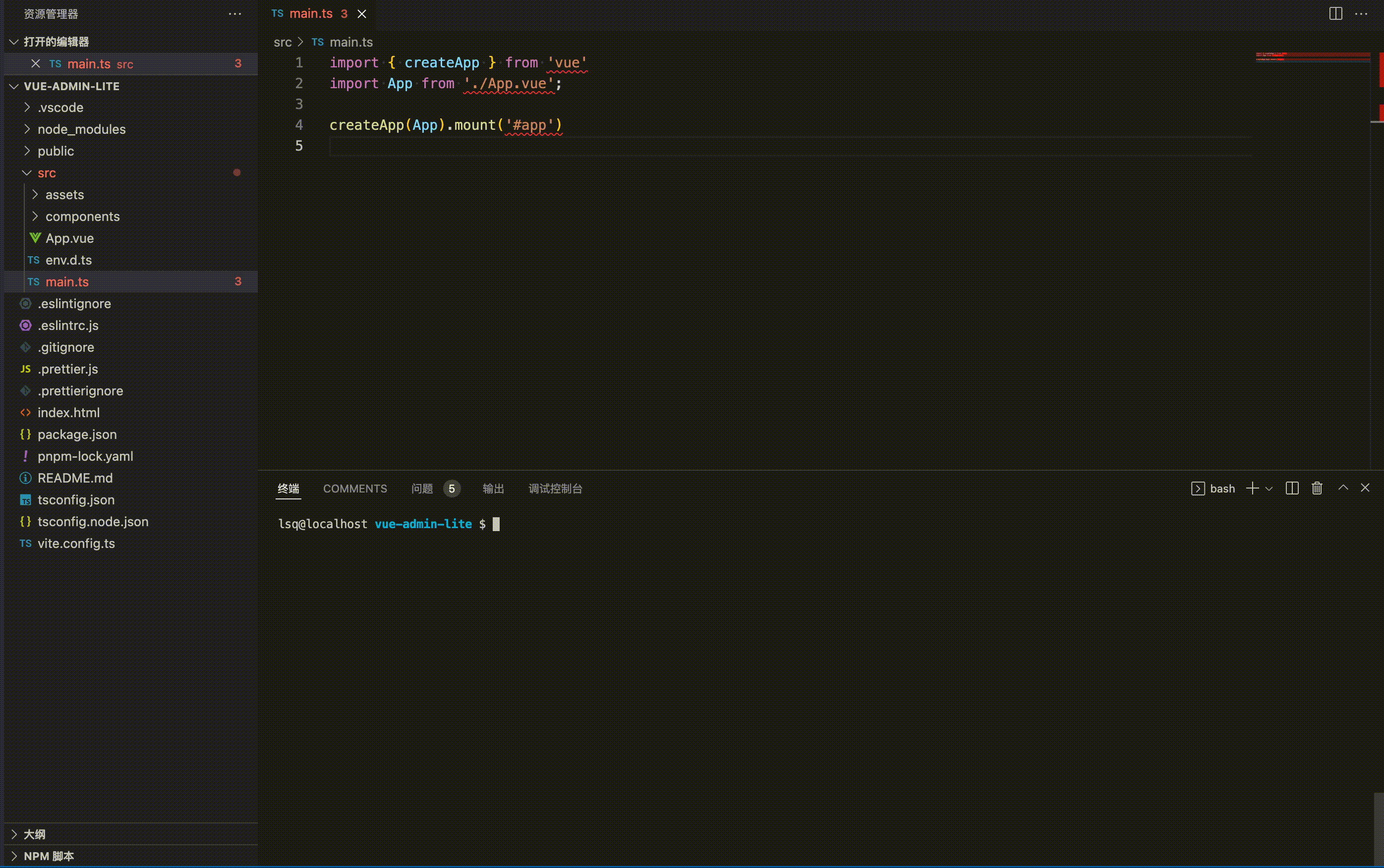Select the bash terminal indicator
This screenshot has width=1384, height=868.
click(1213, 488)
